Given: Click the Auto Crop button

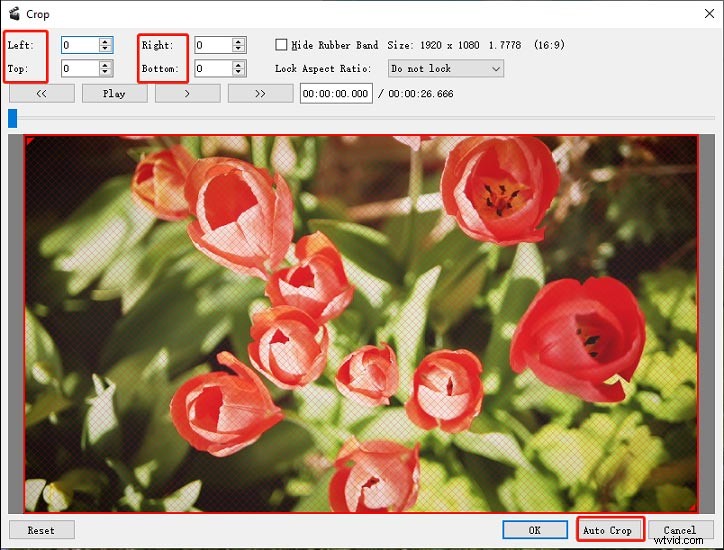Looking at the screenshot, I should coord(608,530).
